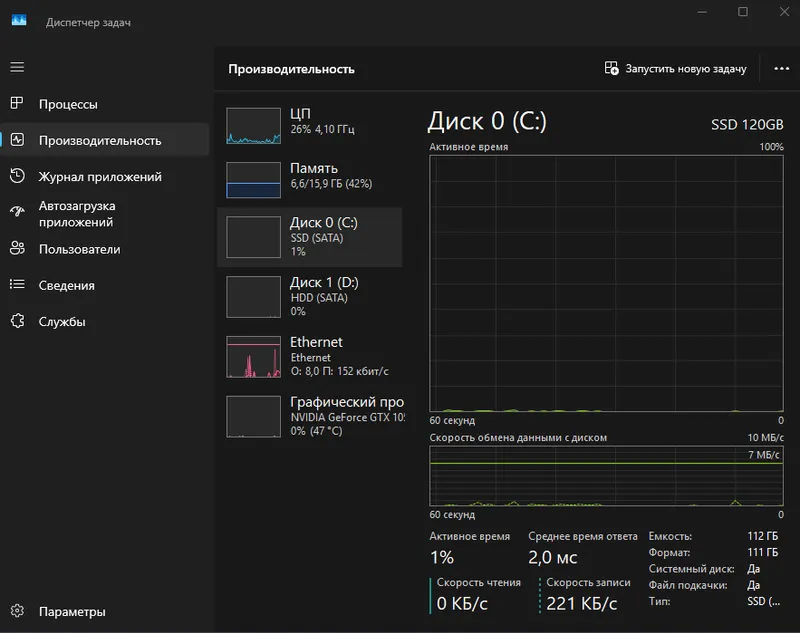Open Журнал приложений page
Screen dimensions: 800x633
pyautogui.click(x=105, y=176)
